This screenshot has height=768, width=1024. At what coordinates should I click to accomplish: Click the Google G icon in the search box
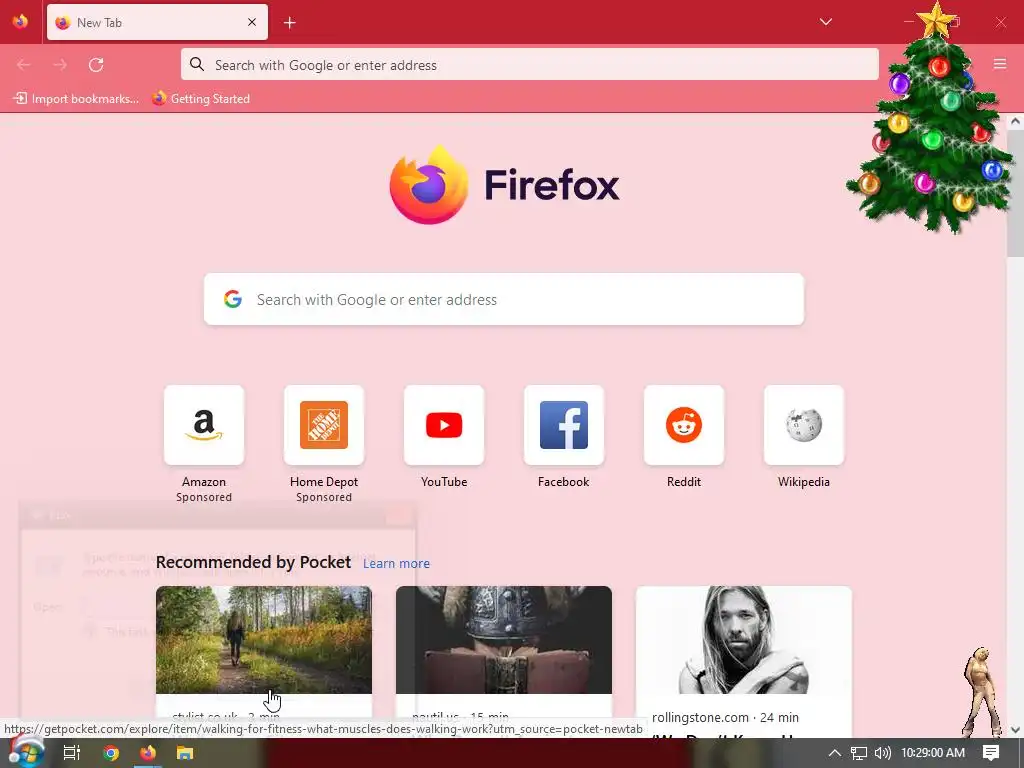click(x=233, y=299)
